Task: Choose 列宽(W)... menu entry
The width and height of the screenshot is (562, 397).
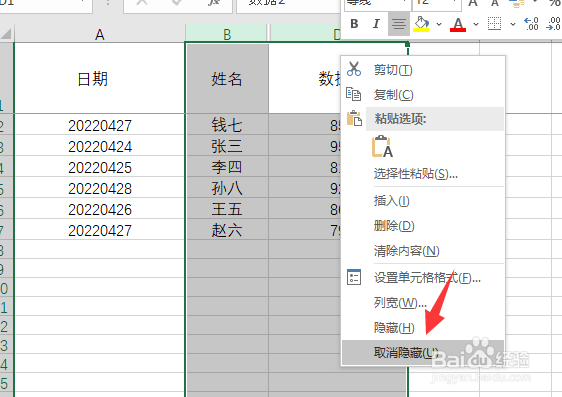Action: coord(423,303)
